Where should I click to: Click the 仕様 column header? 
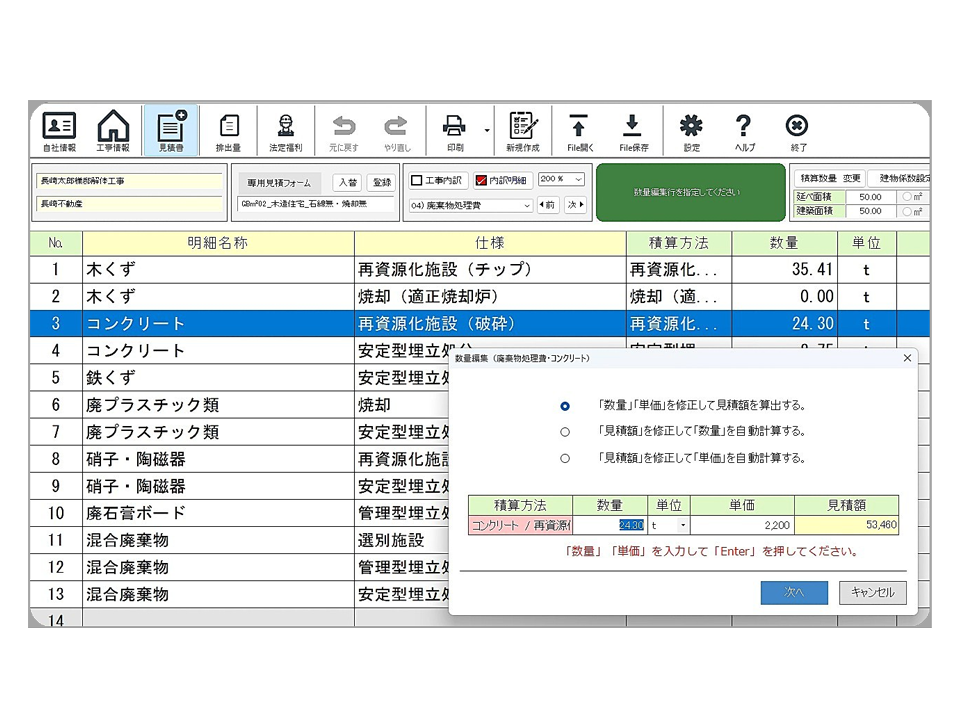490,243
